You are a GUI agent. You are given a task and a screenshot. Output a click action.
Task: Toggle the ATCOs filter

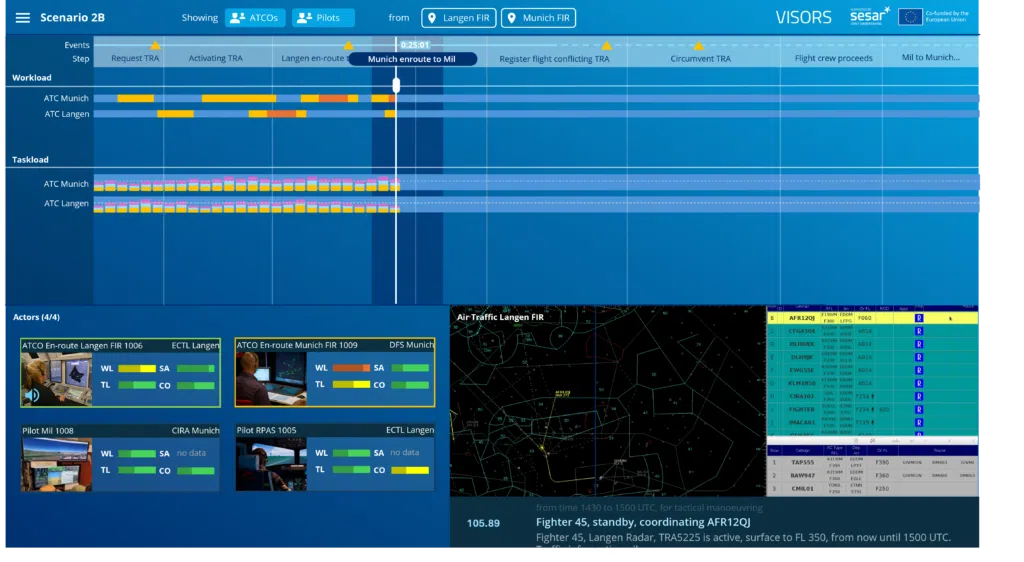255,18
